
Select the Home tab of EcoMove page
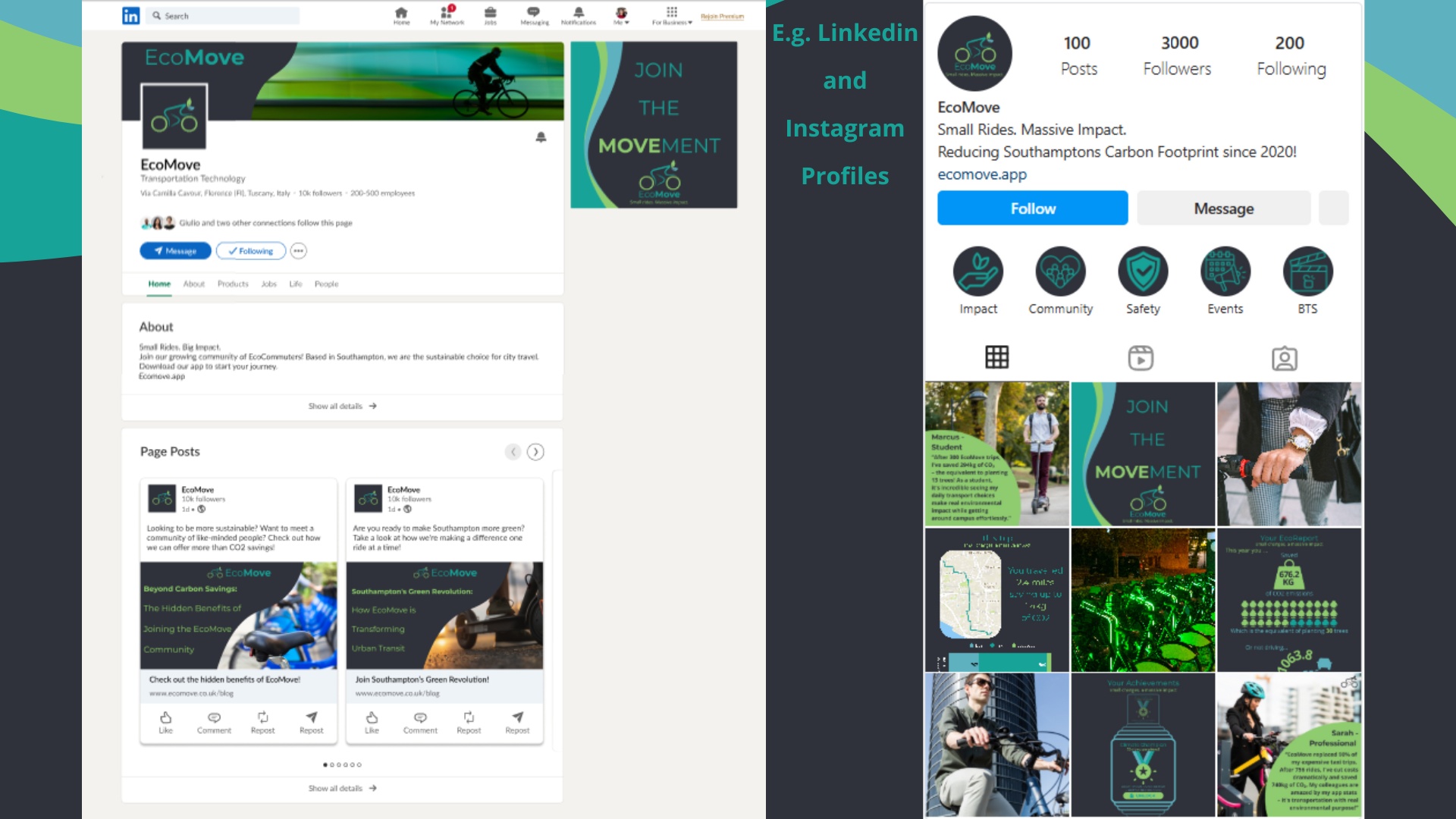pyautogui.click(x=159, y=284)
